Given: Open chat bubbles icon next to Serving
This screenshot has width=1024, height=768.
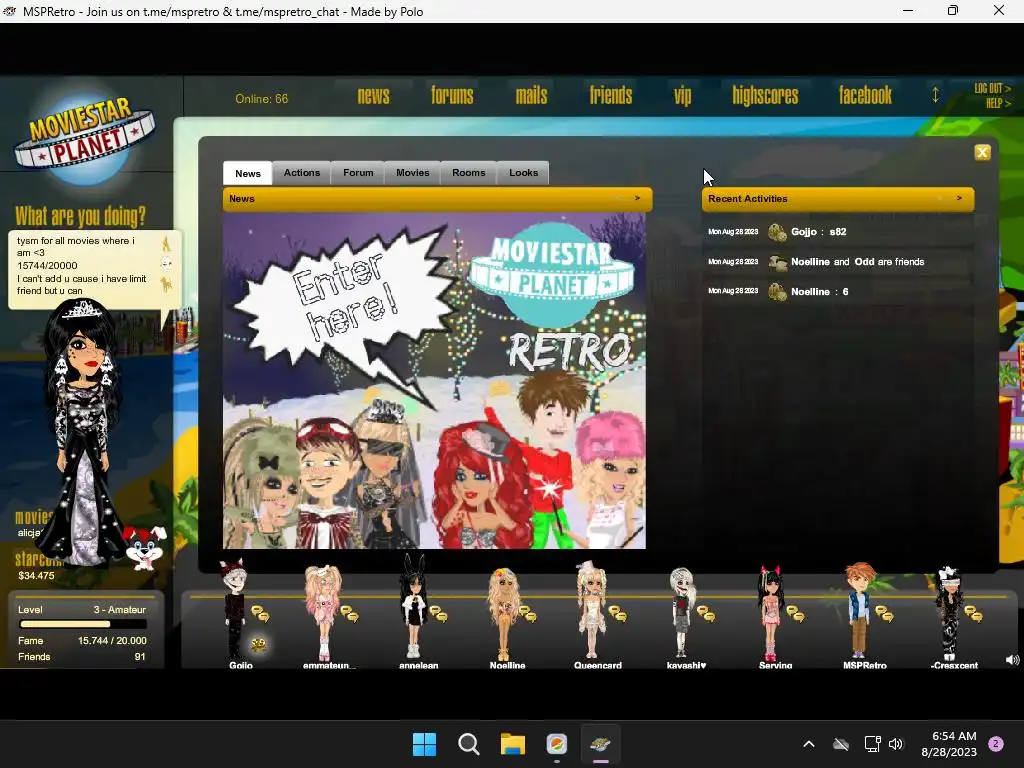Looking at the screenshot, I should tap(795, 614).
